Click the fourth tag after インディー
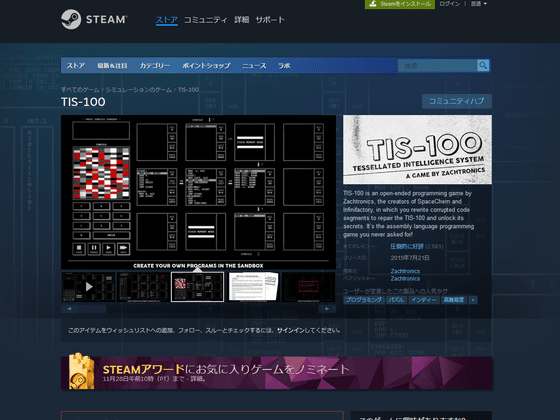Screen dimensions: 560x420 point(454,300)
